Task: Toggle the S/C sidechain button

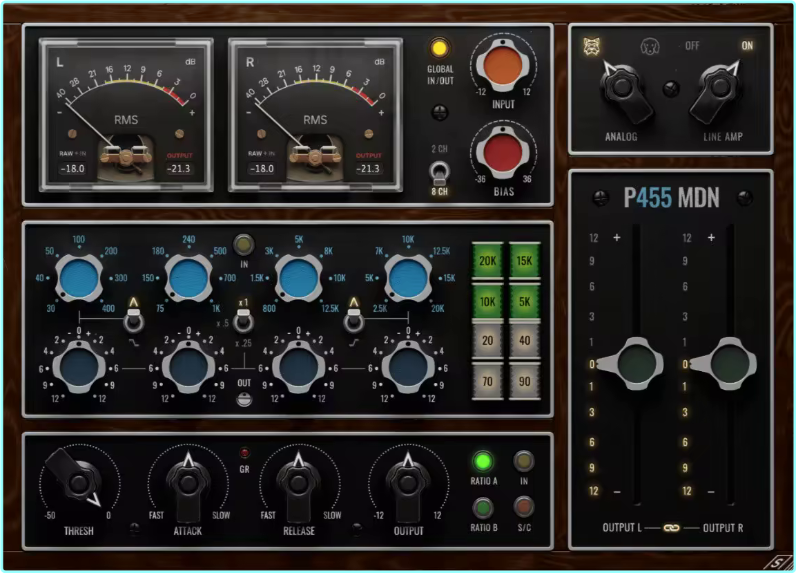Action: pyautogui.click(x=524, y=507)
